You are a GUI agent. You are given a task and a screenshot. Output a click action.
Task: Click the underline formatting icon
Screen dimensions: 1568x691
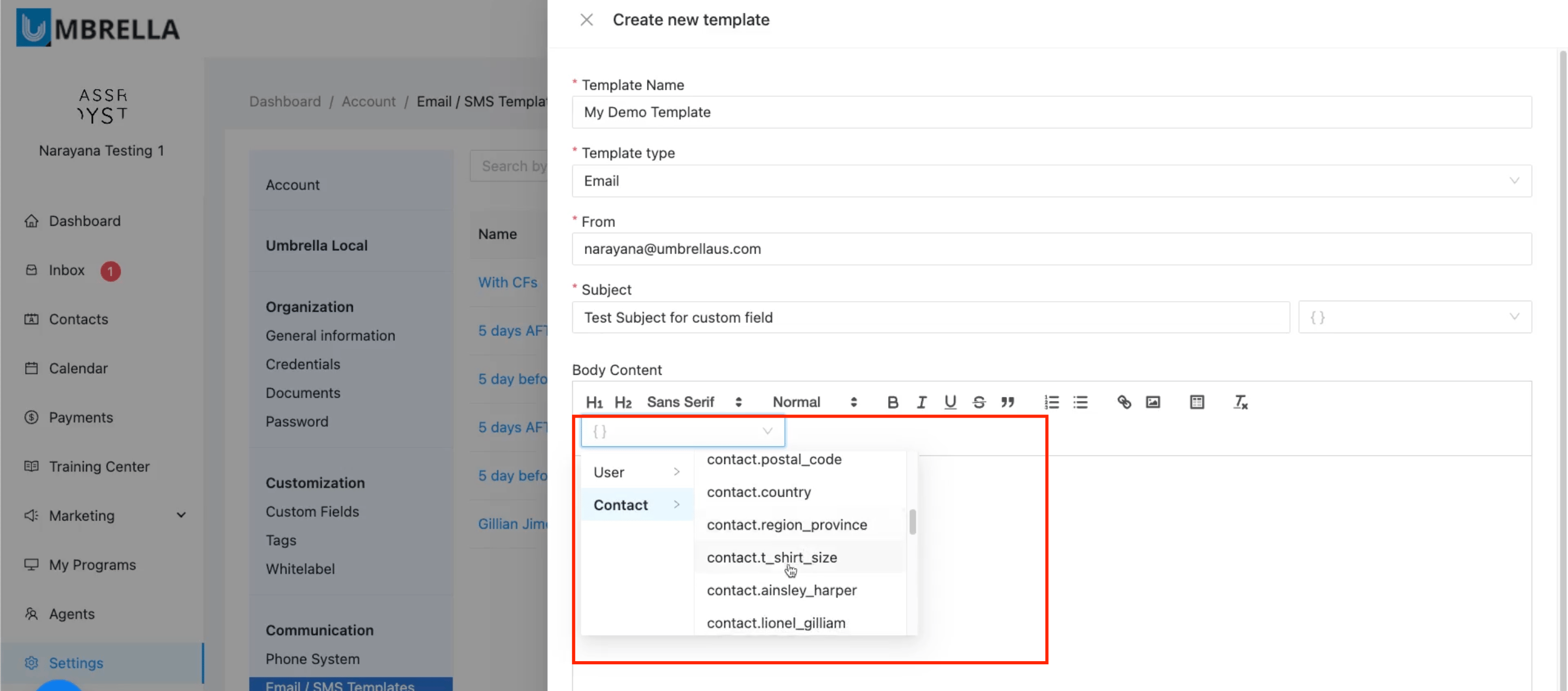tap(949, 403)
